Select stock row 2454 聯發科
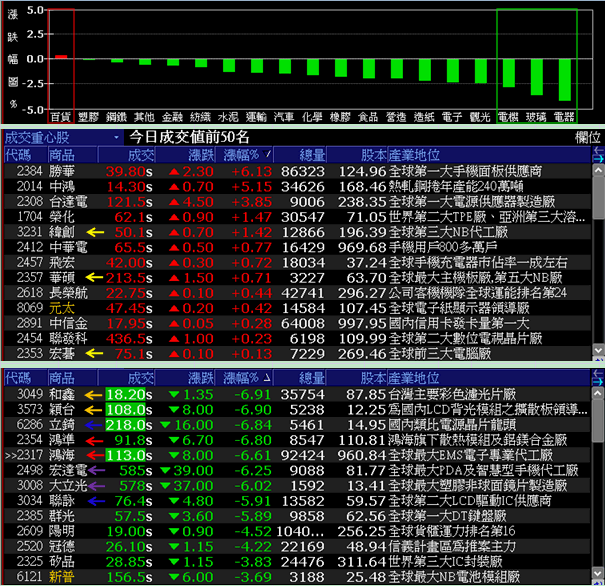Viewport: 605px width, 586px height. pyautogui.click(x=297, y=338)
